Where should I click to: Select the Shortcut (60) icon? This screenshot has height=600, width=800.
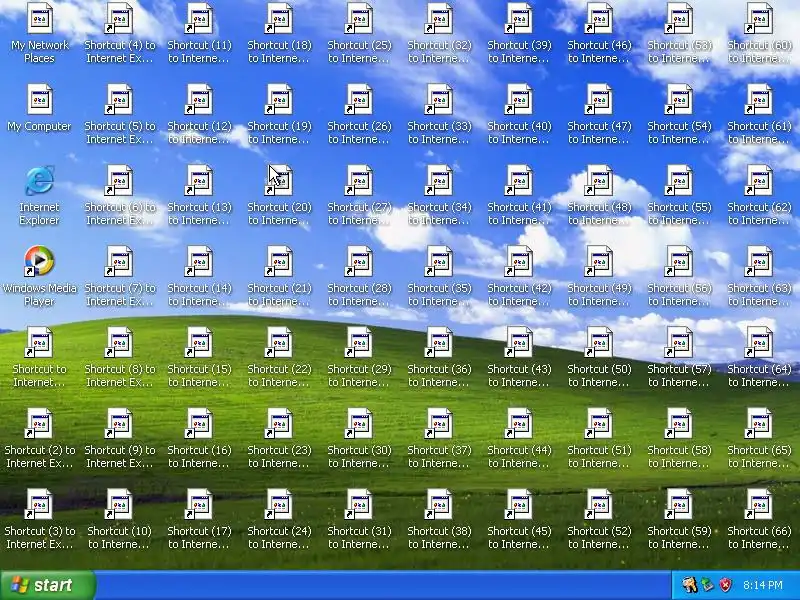click(x=760, y=18)
